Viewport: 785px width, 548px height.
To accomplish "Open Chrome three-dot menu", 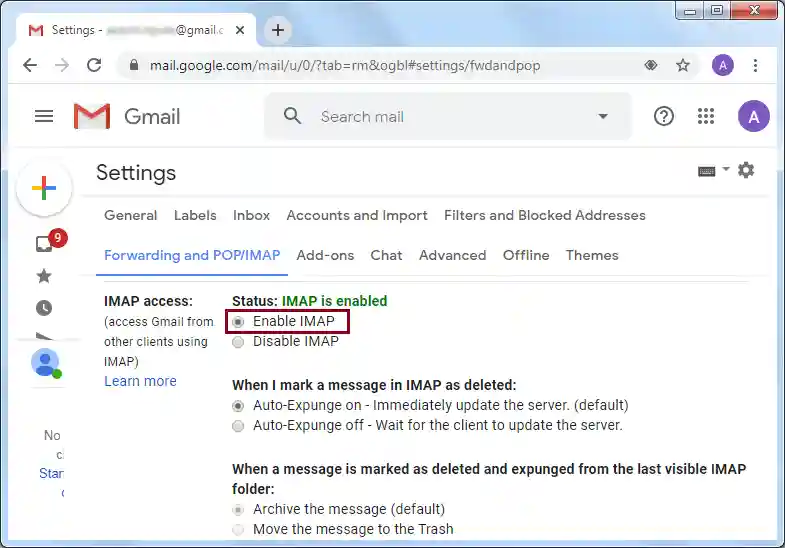I will click(x=755, y=65).
